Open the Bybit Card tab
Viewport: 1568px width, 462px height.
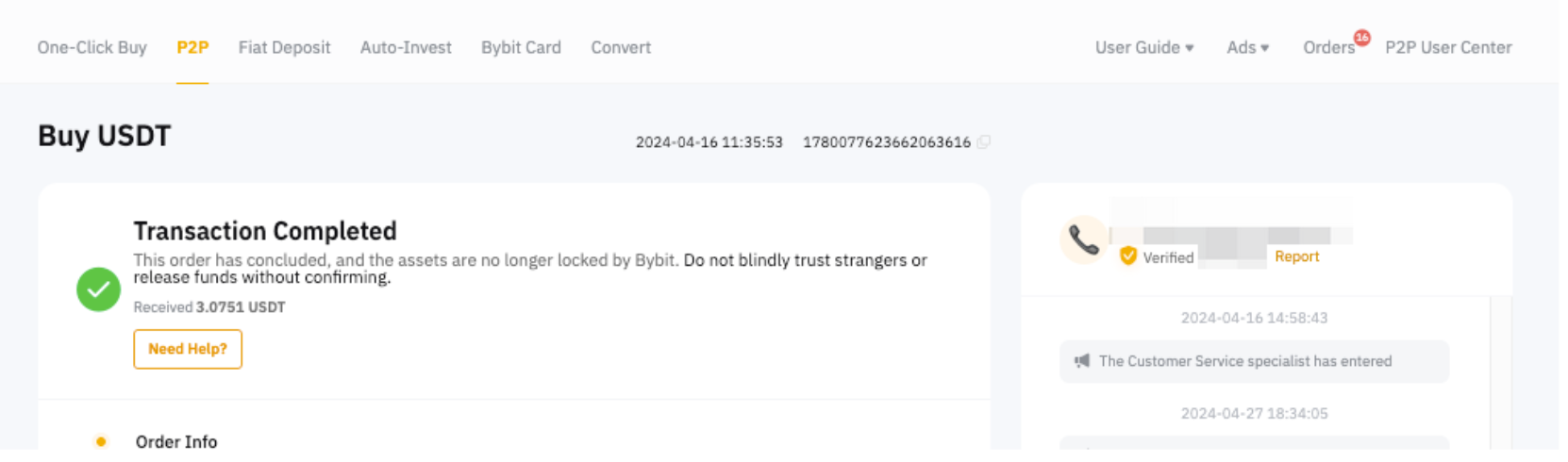tap(521, 47)
